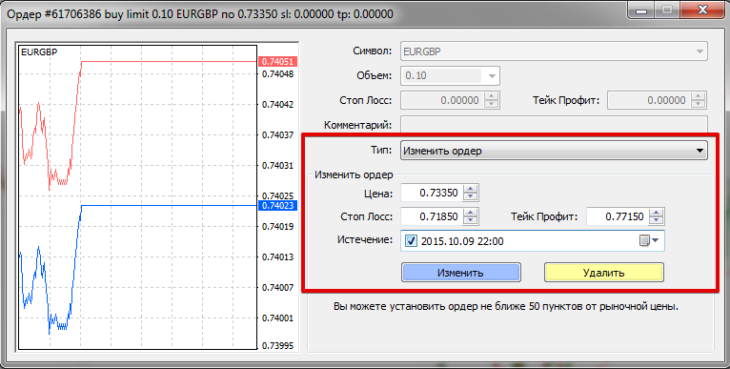
Task: Click the red ask price label 0.74051
Action: pos(277,62)
